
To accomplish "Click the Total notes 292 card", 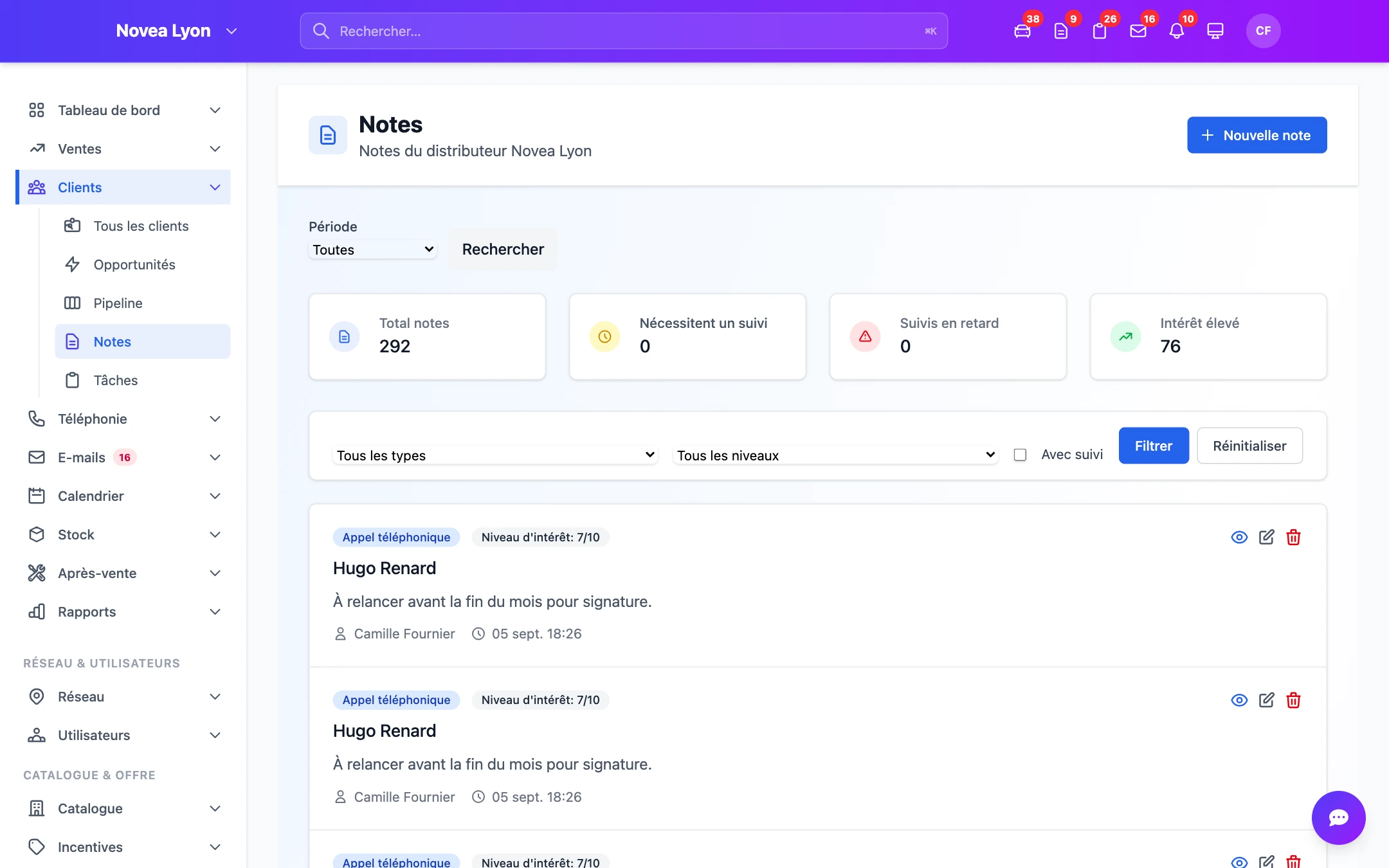I will pos(427,336).
